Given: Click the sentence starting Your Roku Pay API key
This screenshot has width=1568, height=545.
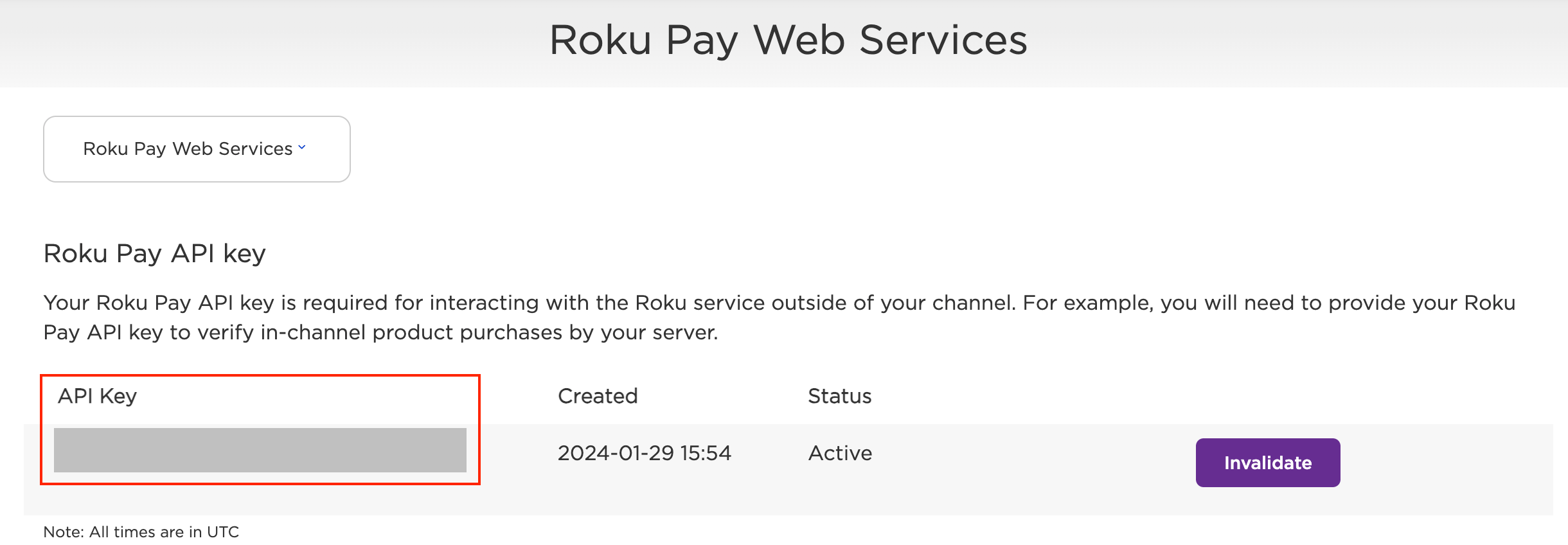Looking at the screenshot, I should point(530,303).
